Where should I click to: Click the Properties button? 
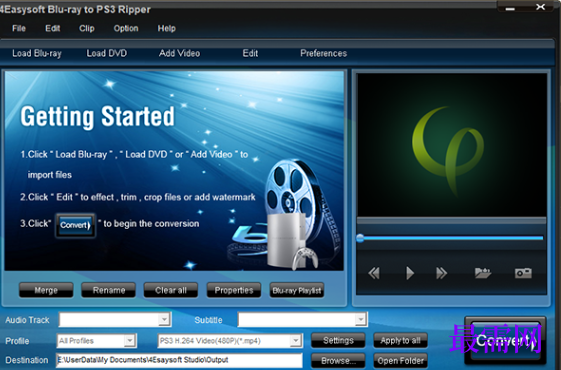click(x=234, y=290)
